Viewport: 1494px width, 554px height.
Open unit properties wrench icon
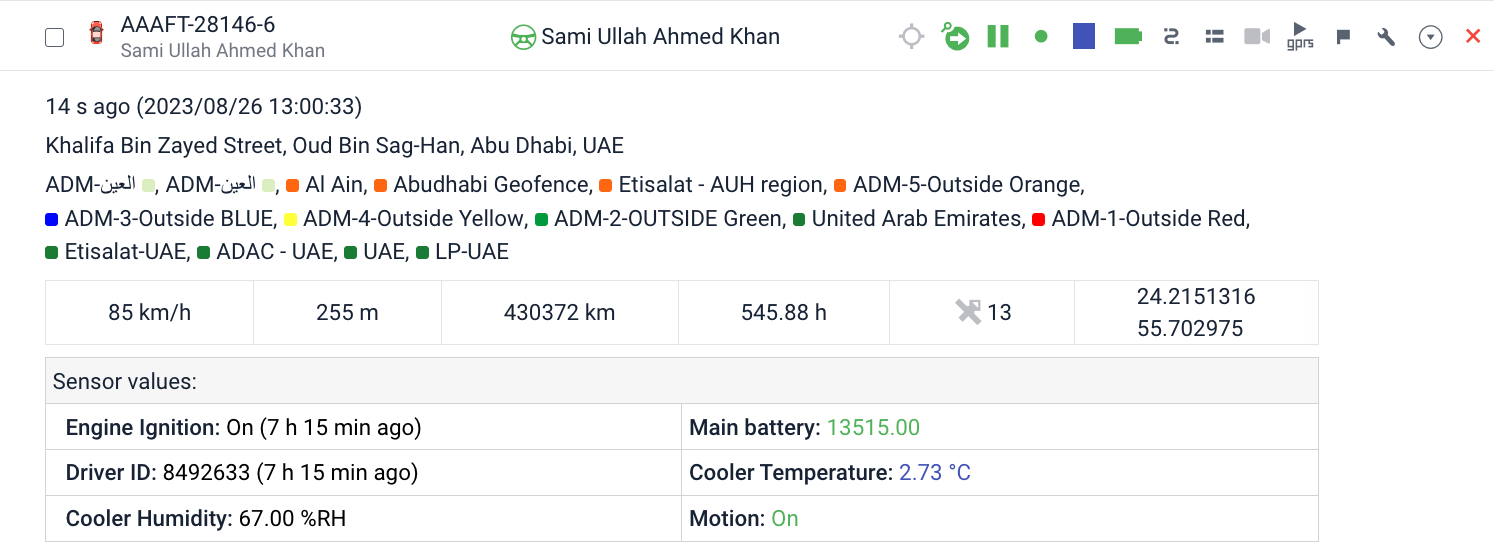pyautogui.click(x=1386, y=37)
